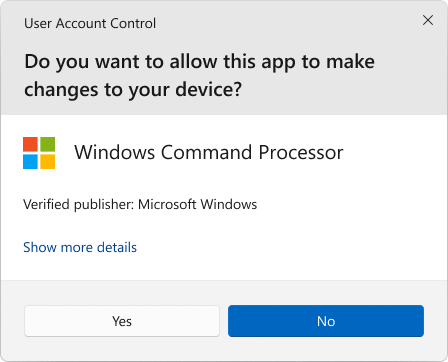Click the yellow square of Windows logo
This screenshot has height=362, width=448.
pos(48,162)
